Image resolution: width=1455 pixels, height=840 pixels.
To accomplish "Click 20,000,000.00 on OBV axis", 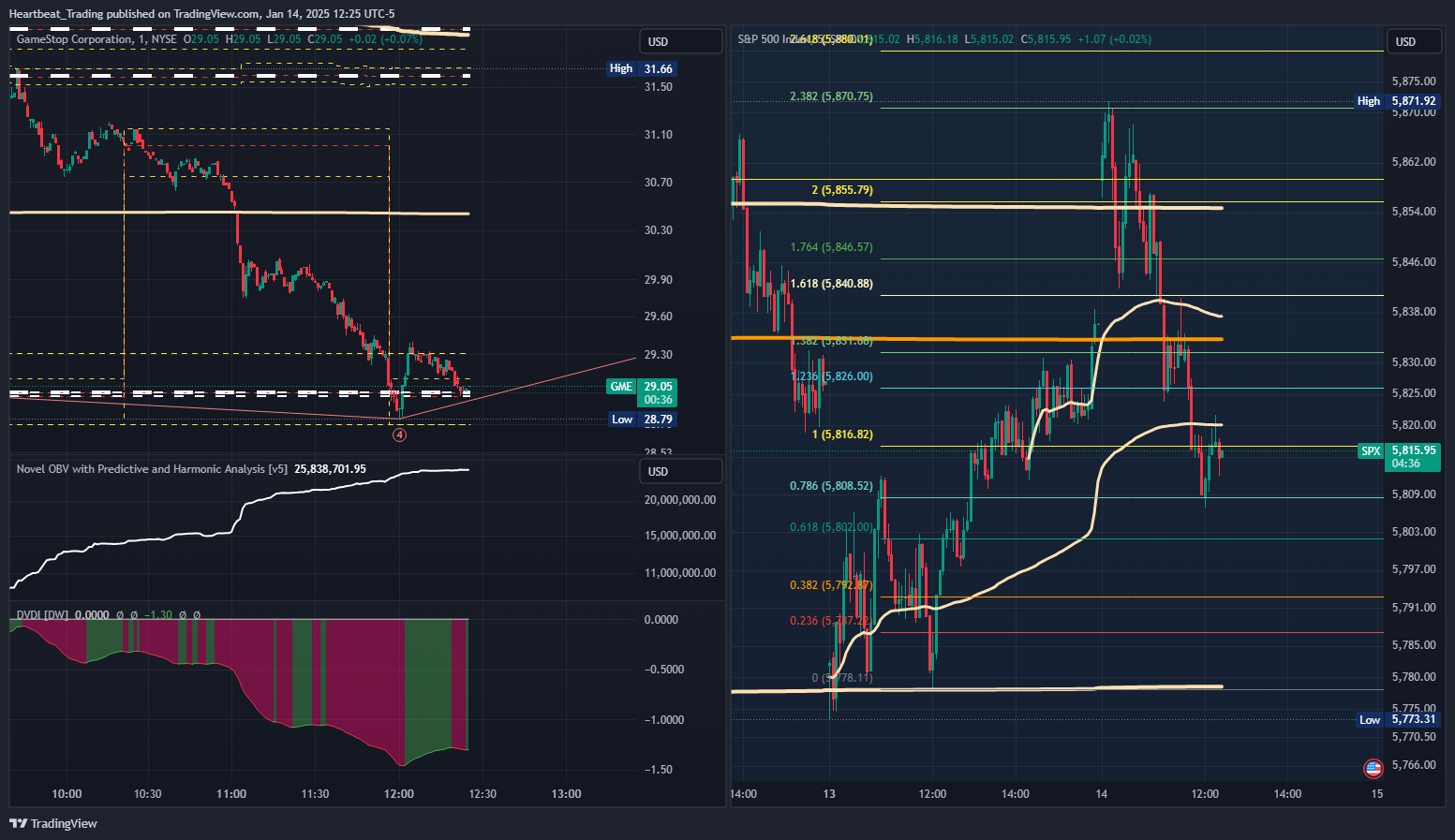I will pos(680,500).
